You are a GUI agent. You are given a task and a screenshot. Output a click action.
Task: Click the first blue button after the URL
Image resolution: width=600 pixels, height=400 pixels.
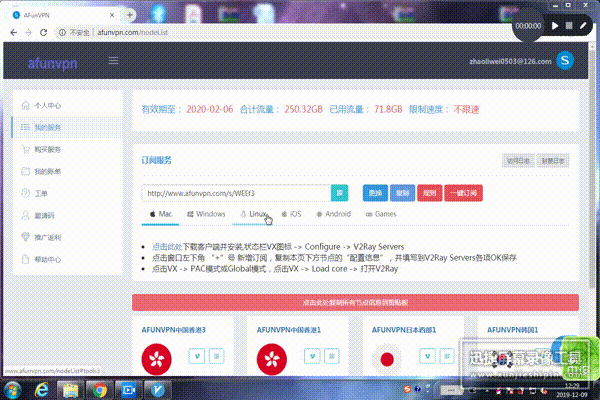point(375,193)
